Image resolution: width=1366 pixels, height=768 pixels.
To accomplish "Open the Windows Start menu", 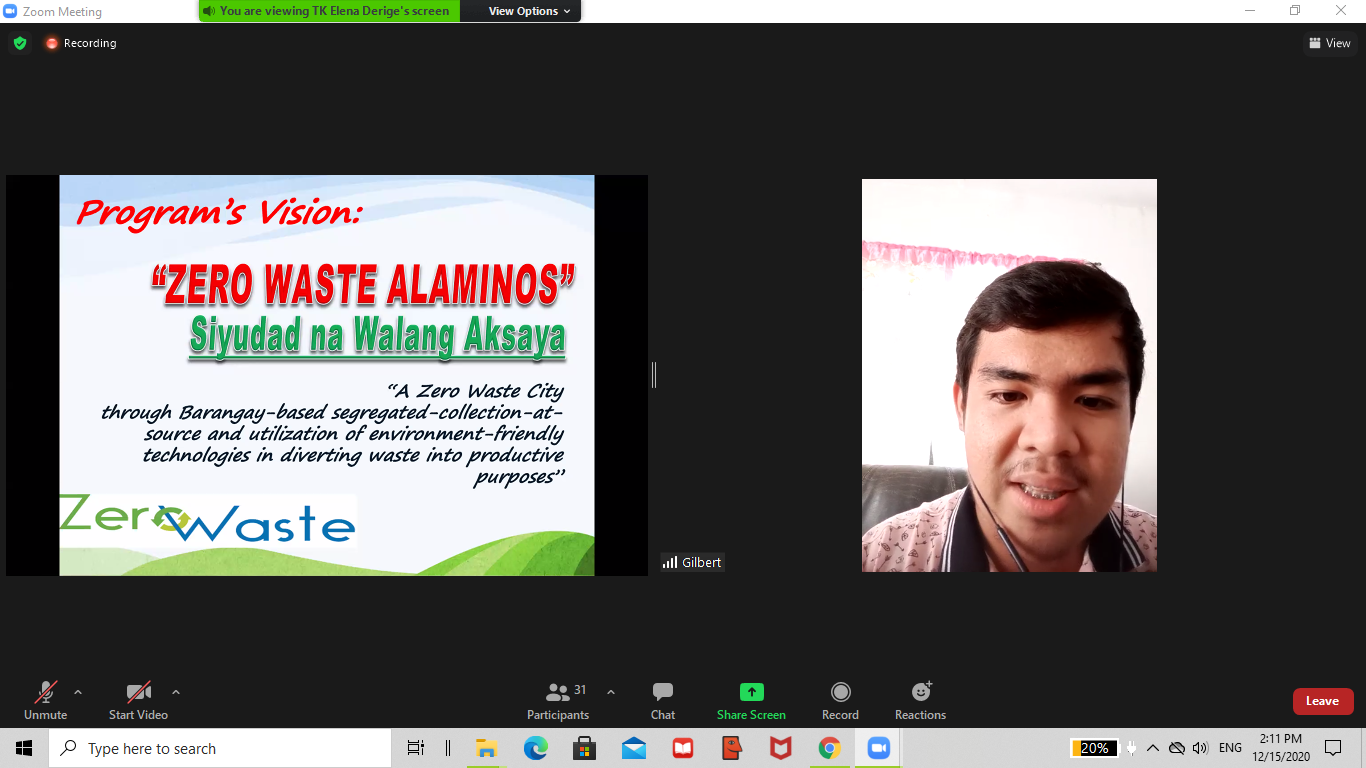I will pos(24,748).
